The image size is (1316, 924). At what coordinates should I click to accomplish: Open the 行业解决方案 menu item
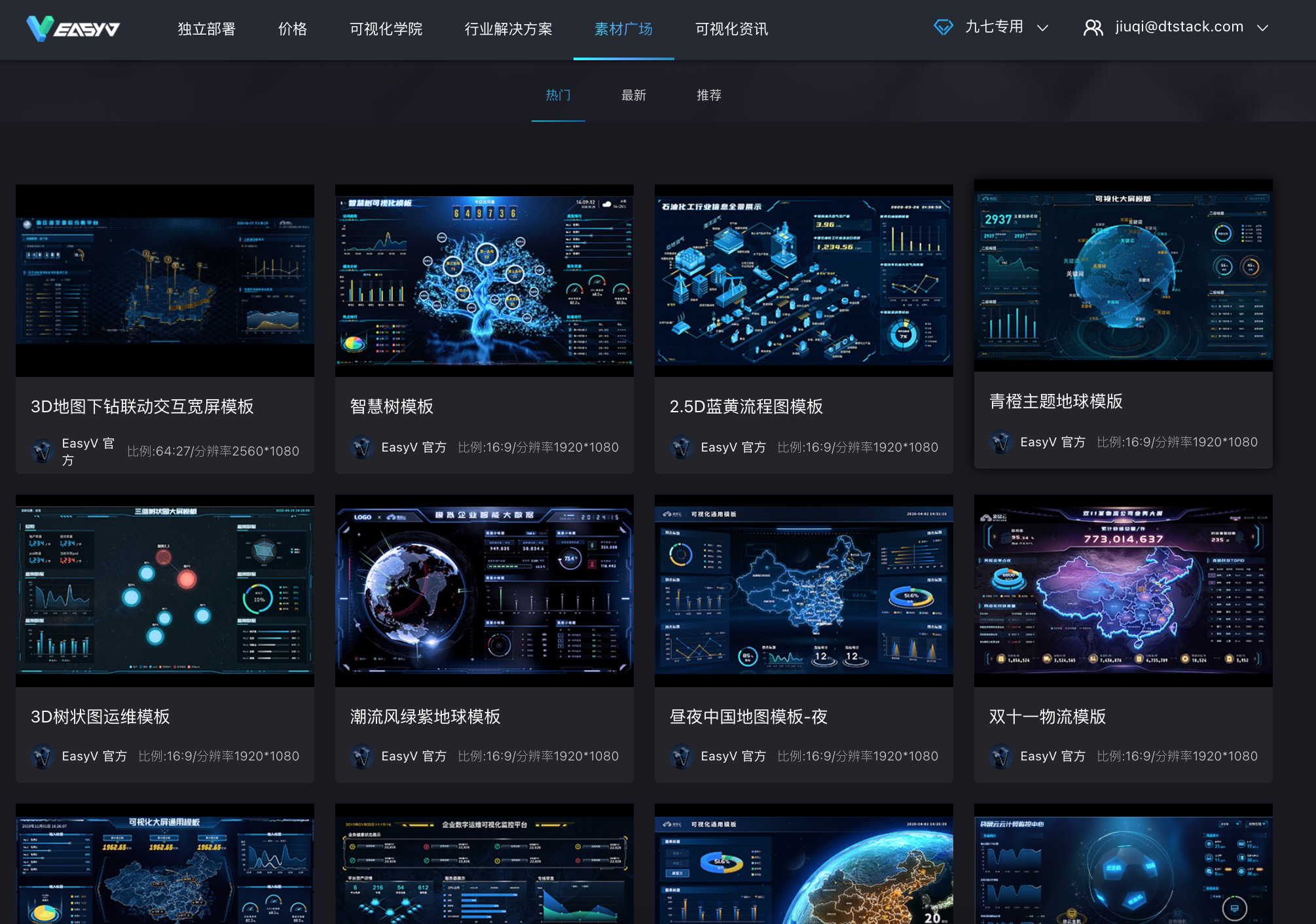(508, 29)
